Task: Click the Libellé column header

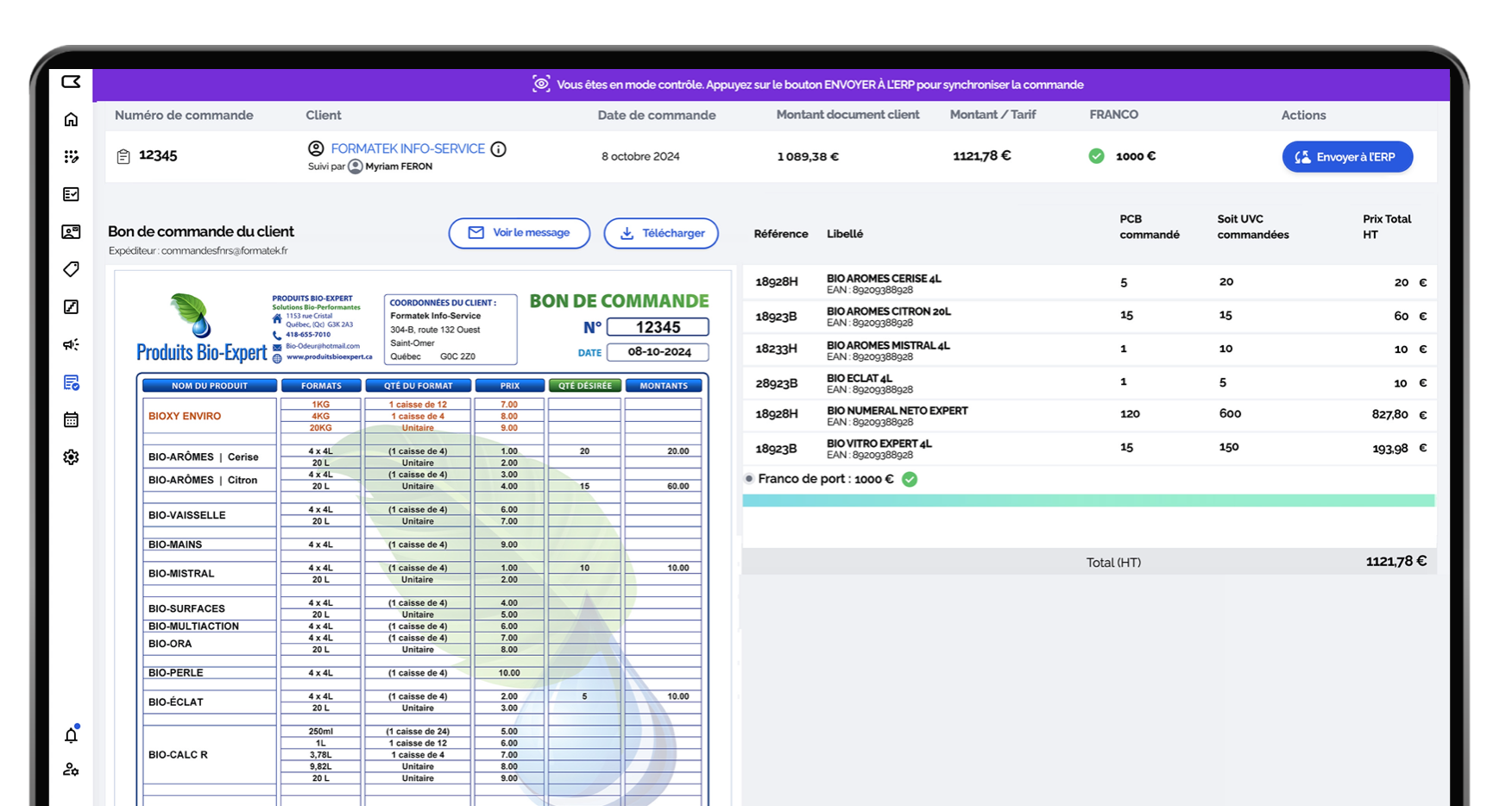Action: coord(845,234)
